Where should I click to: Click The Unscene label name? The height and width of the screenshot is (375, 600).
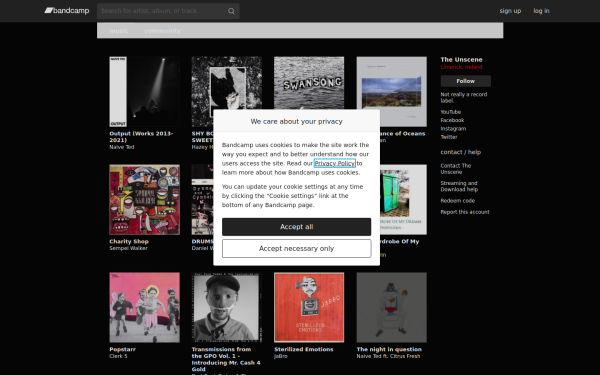click(461, 59)
